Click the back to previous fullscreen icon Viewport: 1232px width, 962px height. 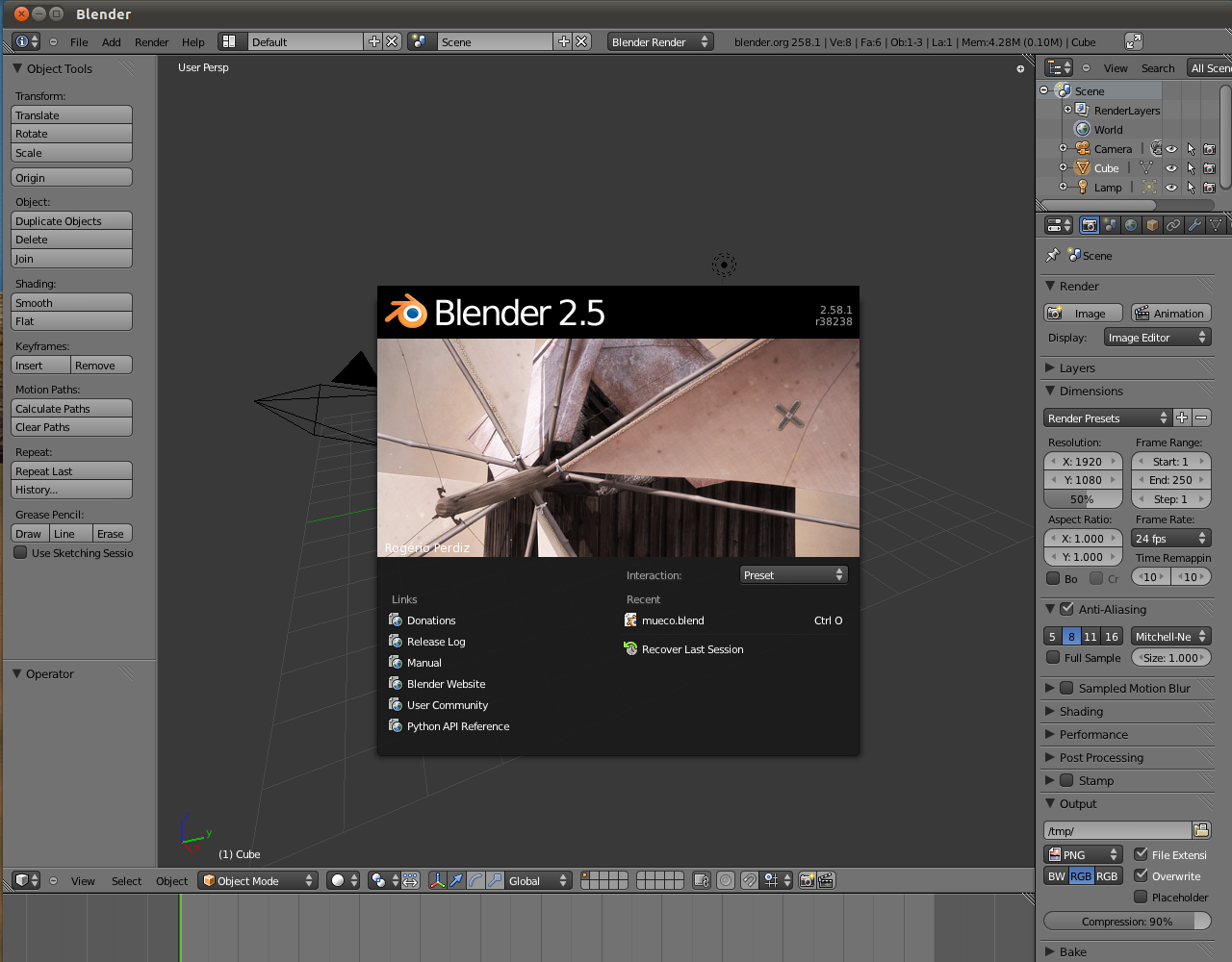click(1134, 41)
